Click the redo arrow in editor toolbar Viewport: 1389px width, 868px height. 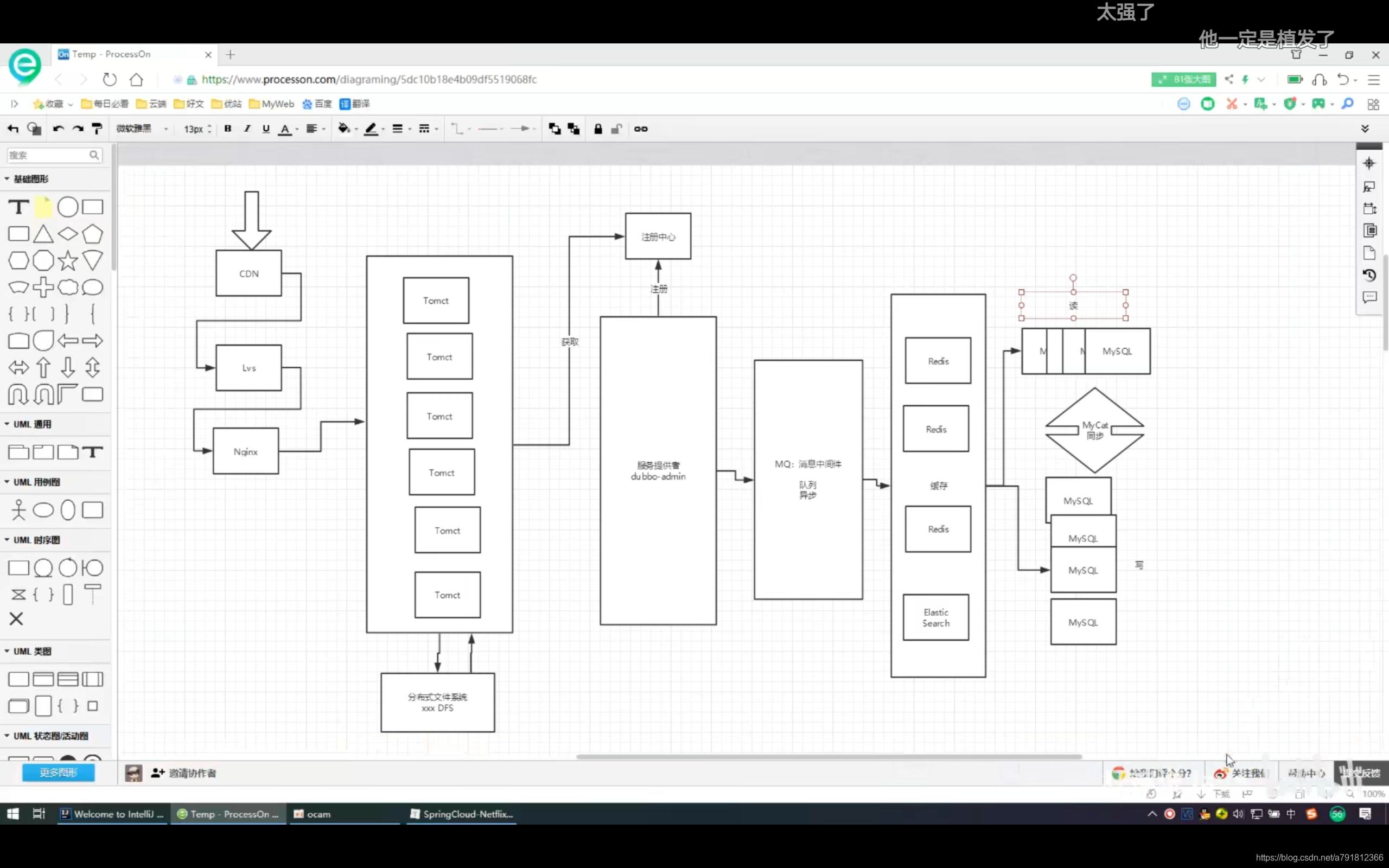coord(78,129)
